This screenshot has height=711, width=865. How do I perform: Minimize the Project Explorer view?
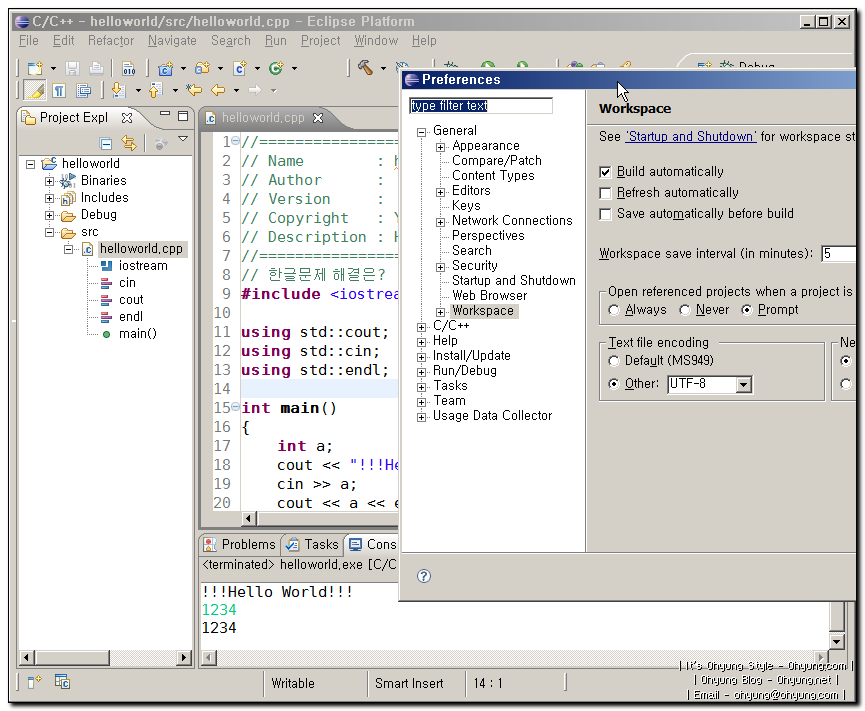click(x=164, y=114)
